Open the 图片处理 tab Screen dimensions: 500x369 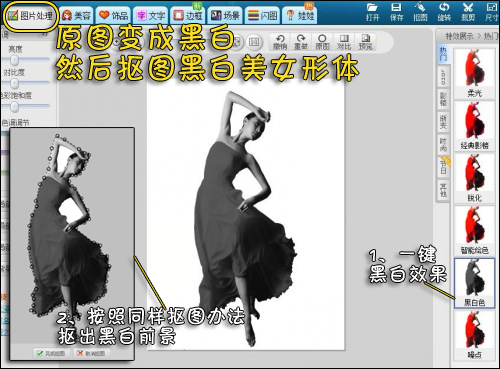[30, 15]
